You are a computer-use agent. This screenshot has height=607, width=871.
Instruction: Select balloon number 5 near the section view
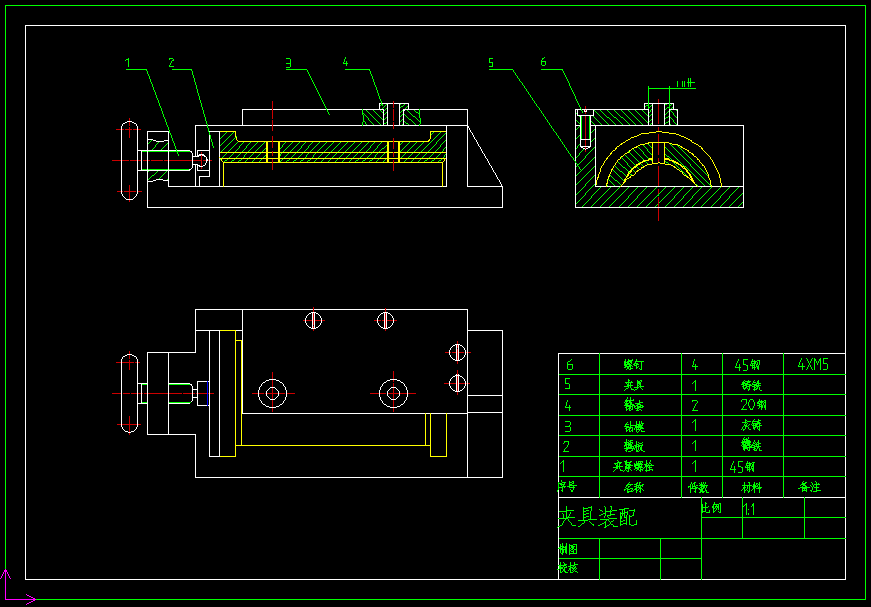pos(491,63)
